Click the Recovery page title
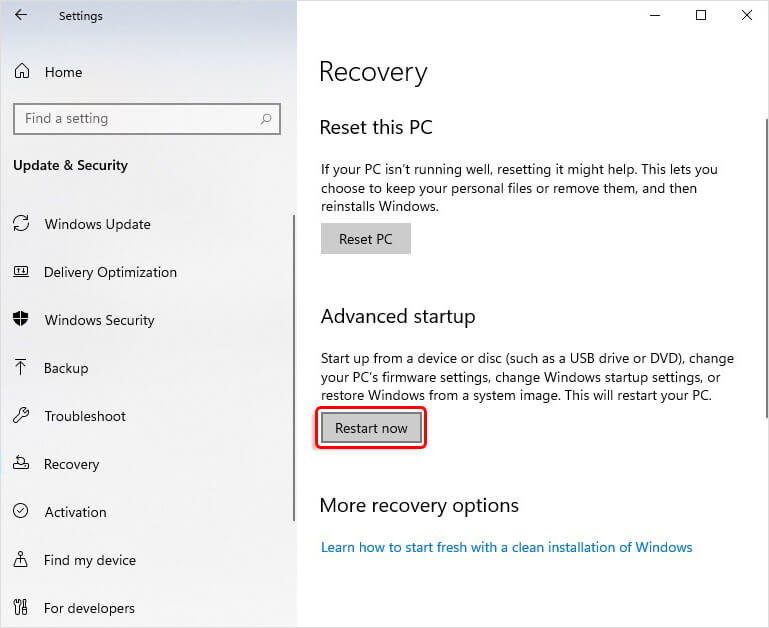 click(x=373, y=73)
